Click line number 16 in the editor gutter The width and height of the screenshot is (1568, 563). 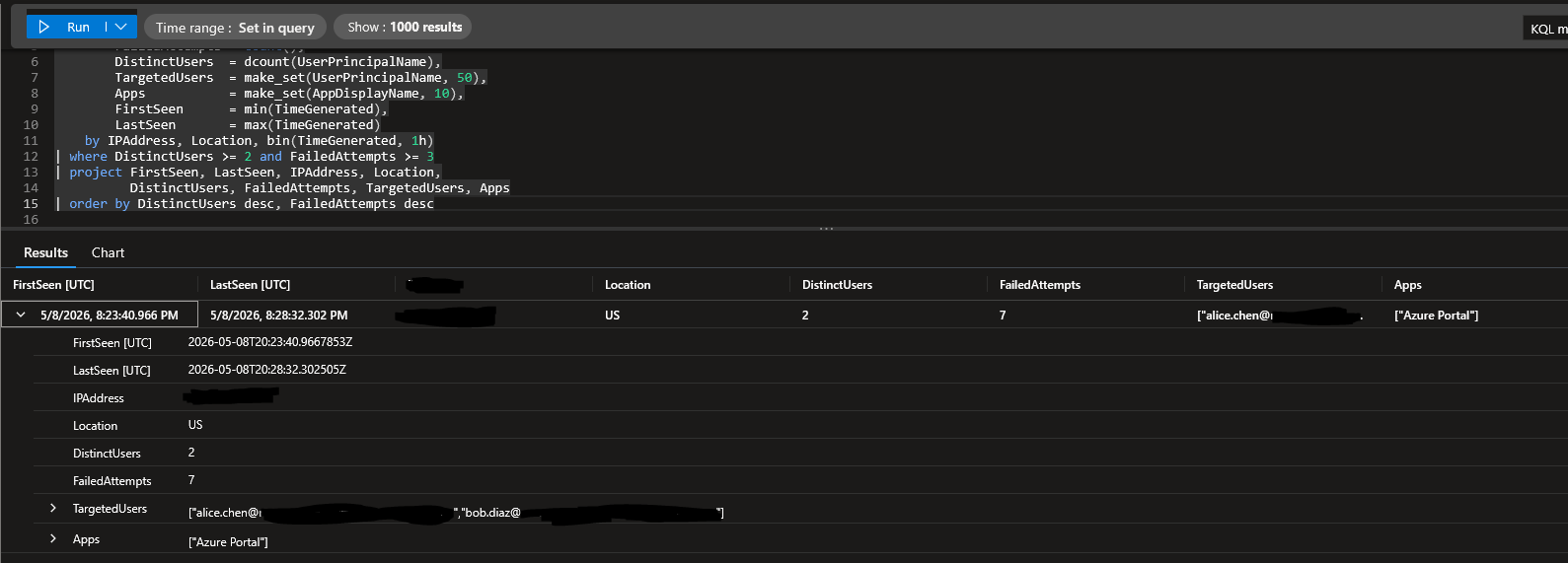coord(31,219)
